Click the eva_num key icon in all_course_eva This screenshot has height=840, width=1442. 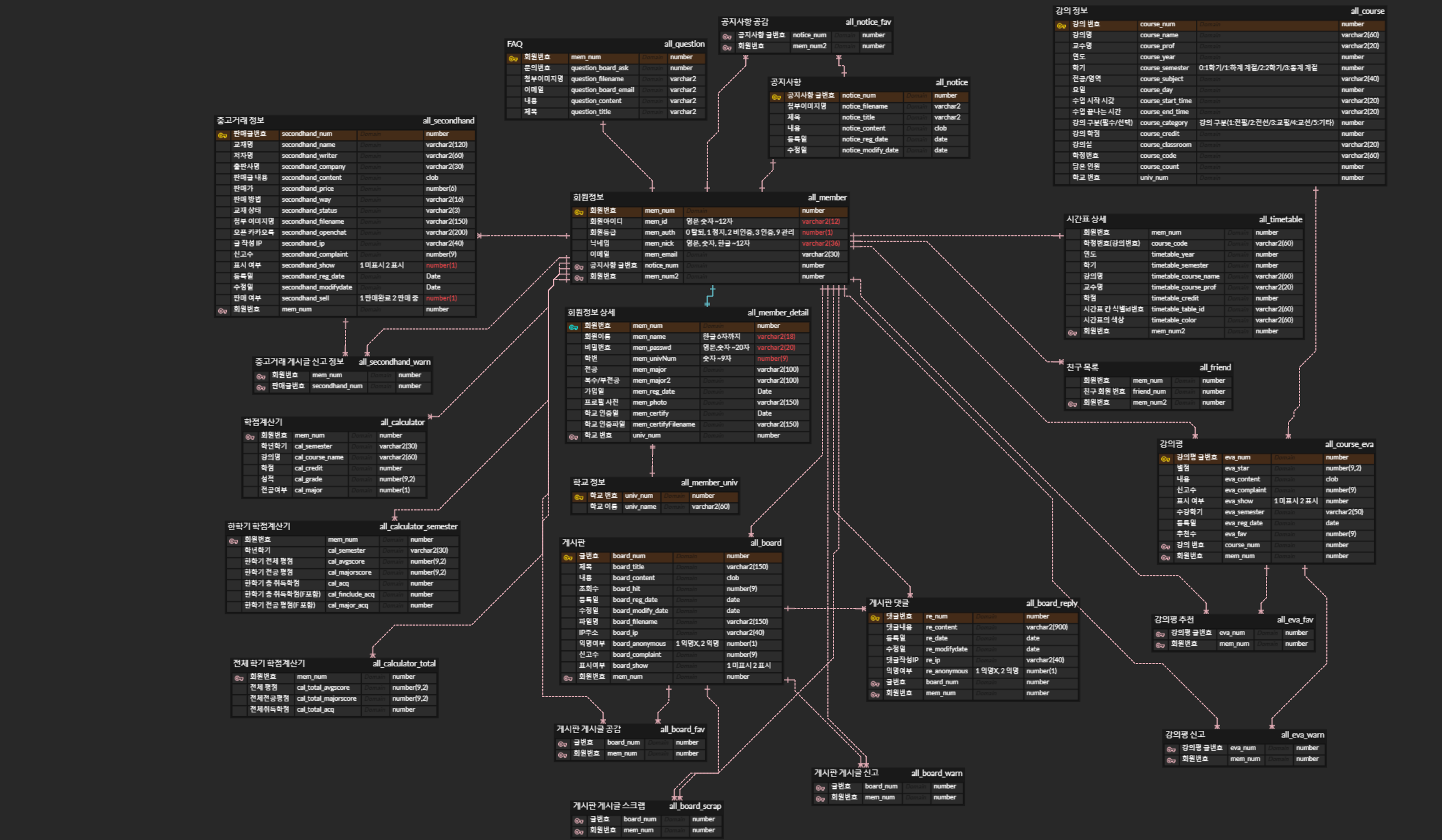[x=1165, y=458]
